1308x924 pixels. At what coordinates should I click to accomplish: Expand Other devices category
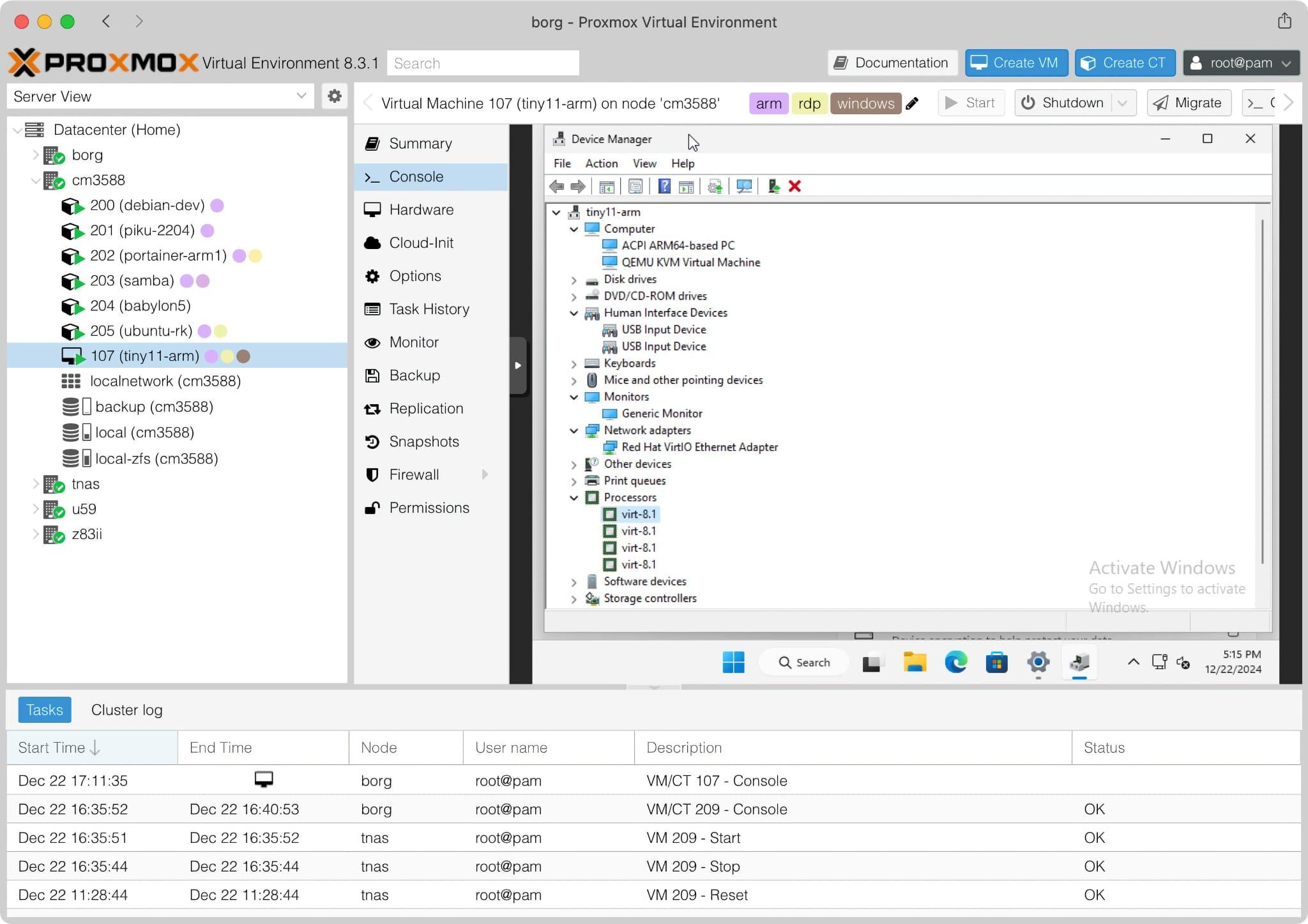point(574,465)
